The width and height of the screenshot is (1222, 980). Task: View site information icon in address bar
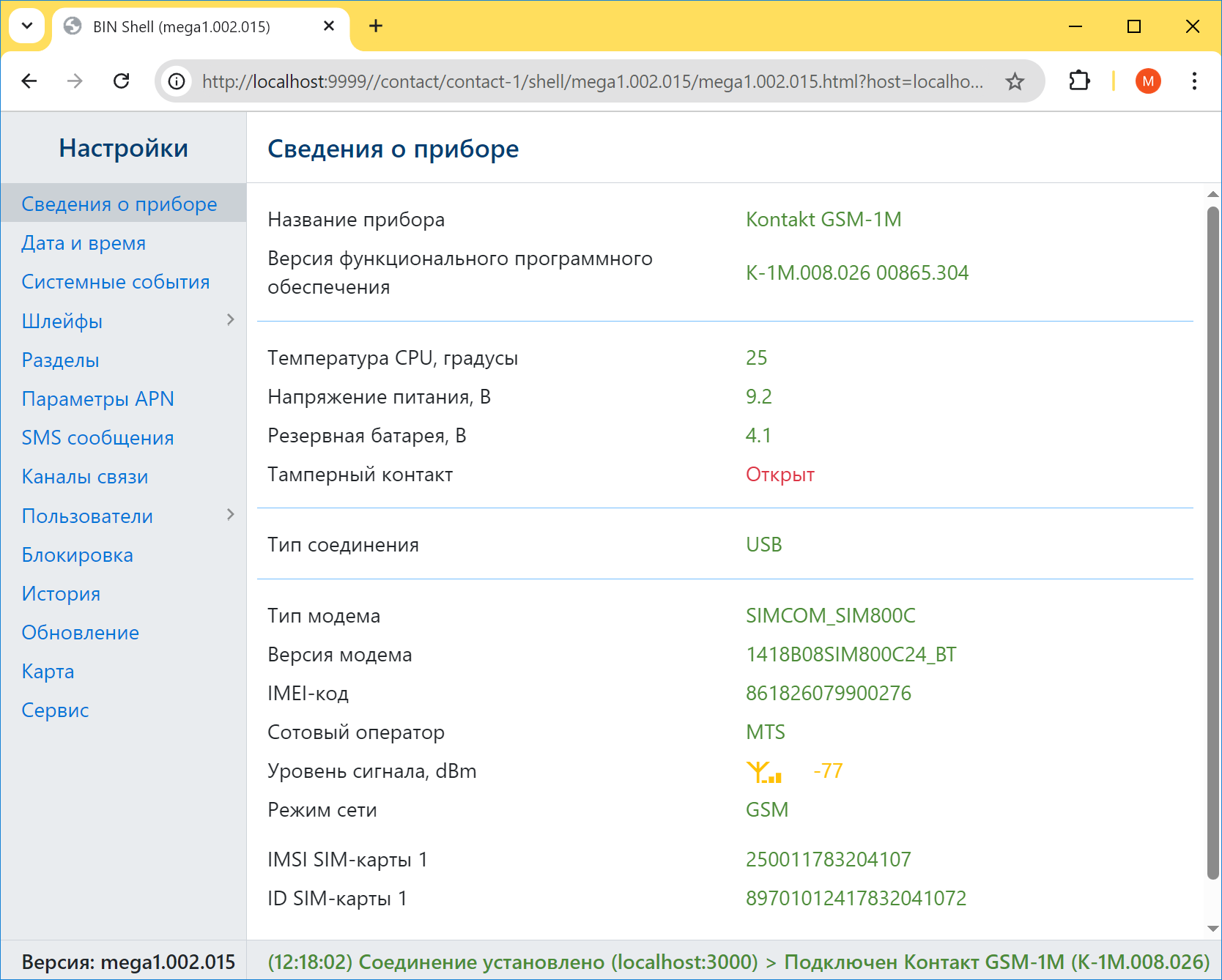click(177, 81)
